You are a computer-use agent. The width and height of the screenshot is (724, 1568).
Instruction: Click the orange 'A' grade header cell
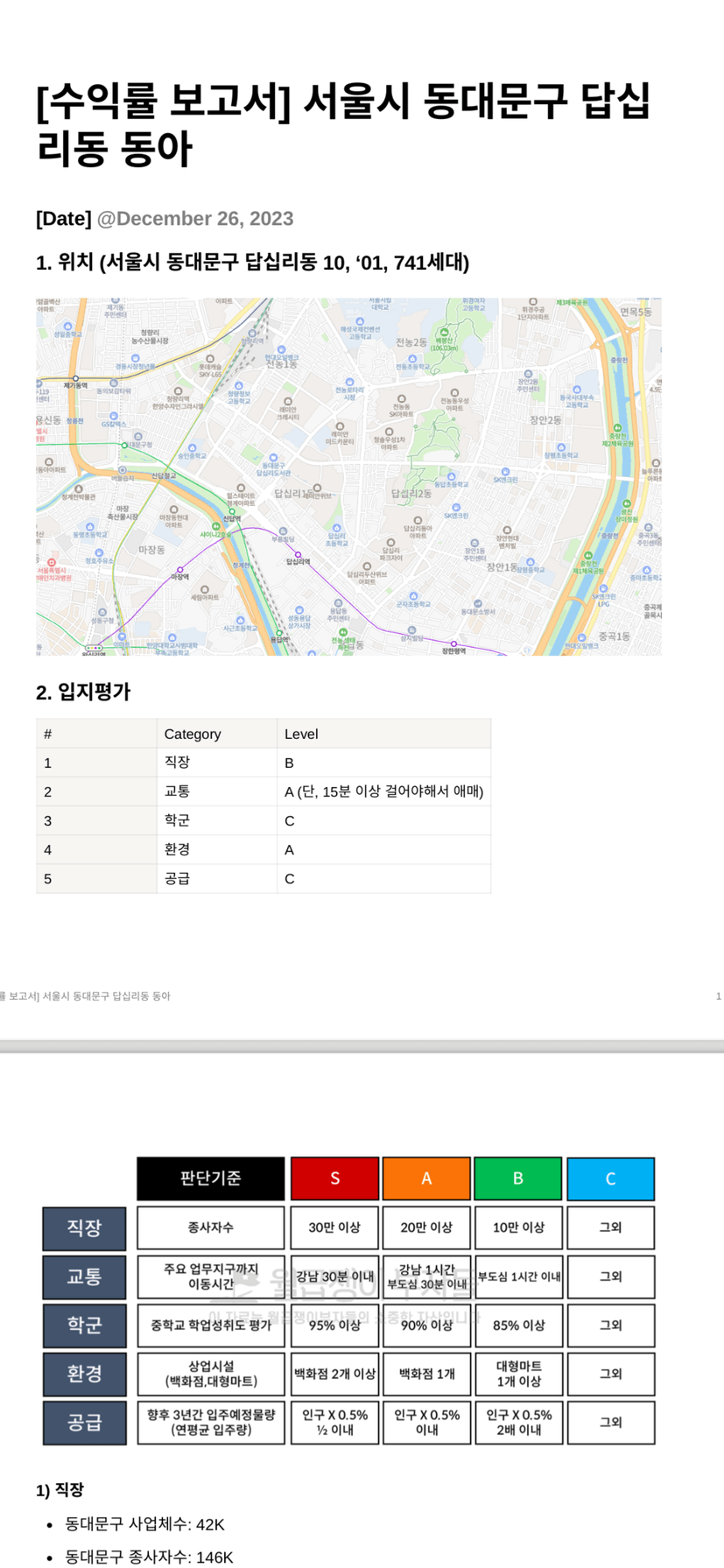(426, 1178)
